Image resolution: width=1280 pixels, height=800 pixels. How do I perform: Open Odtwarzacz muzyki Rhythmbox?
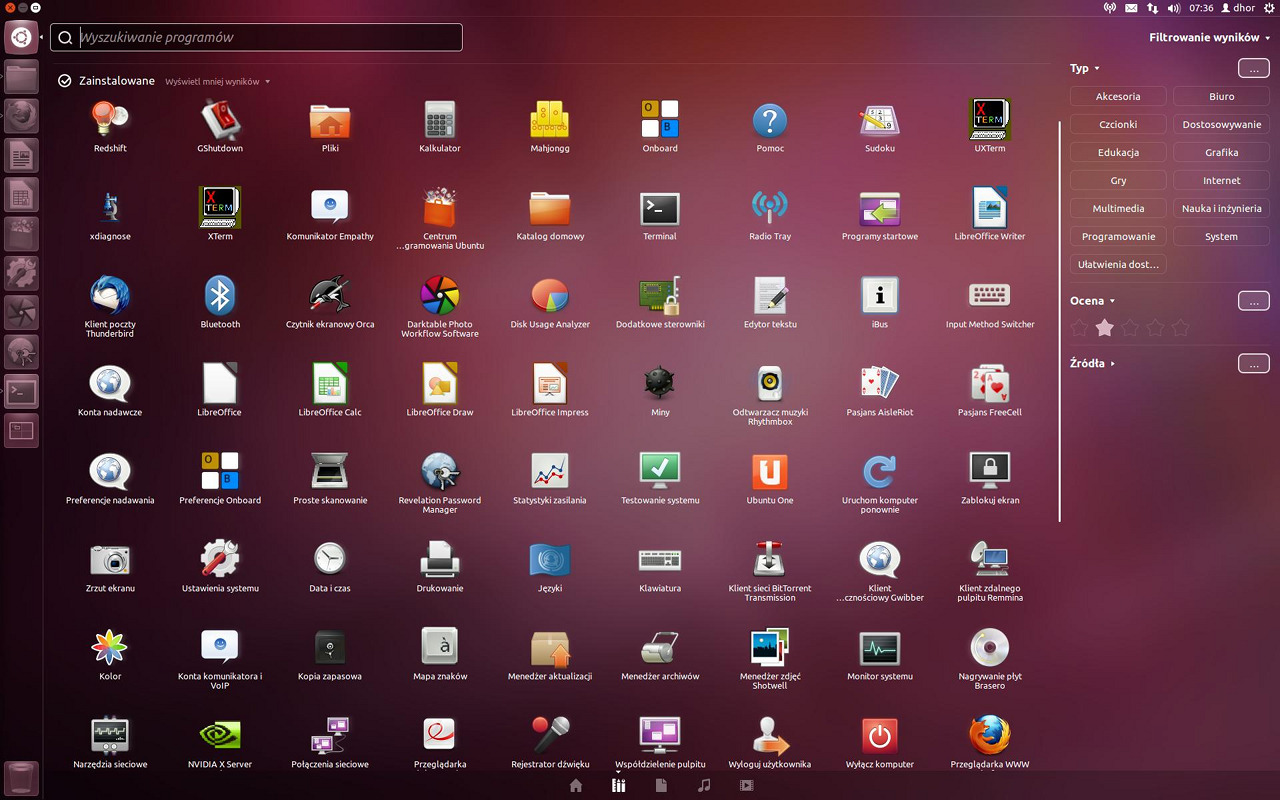pyautogui.click(x=770, y=395)
